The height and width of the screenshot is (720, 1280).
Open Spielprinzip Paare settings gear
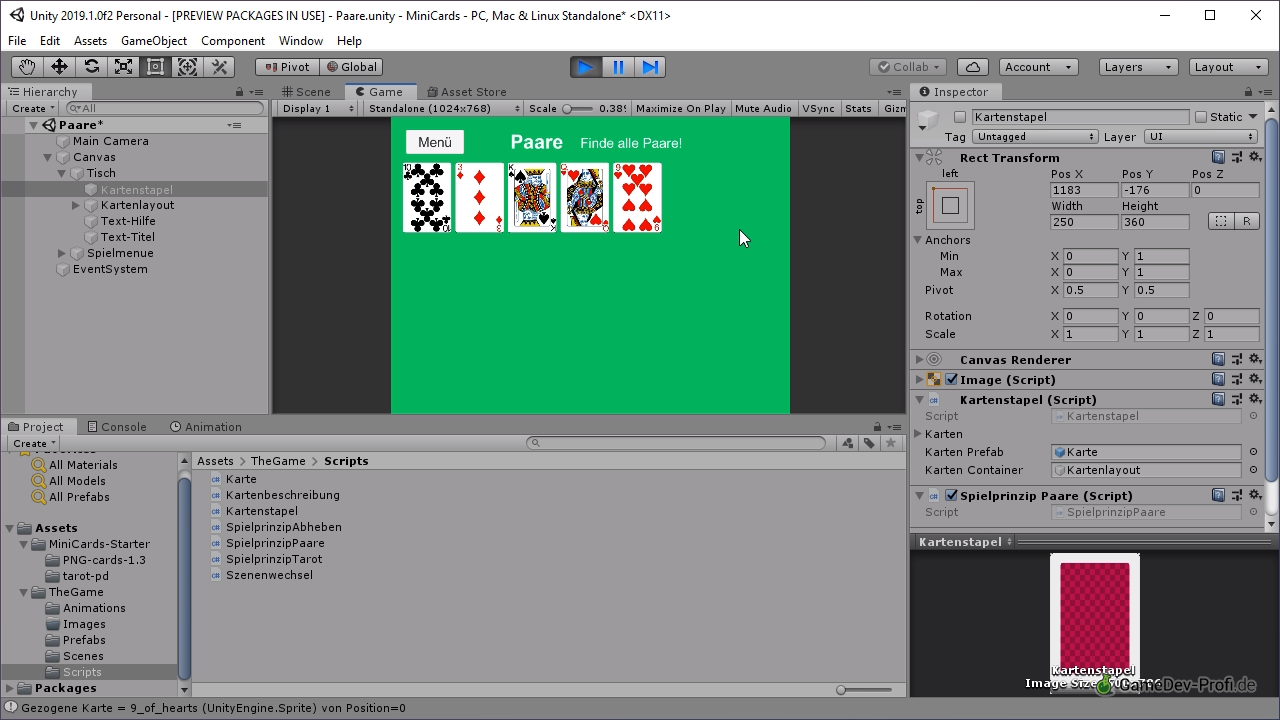[1255, 496]
